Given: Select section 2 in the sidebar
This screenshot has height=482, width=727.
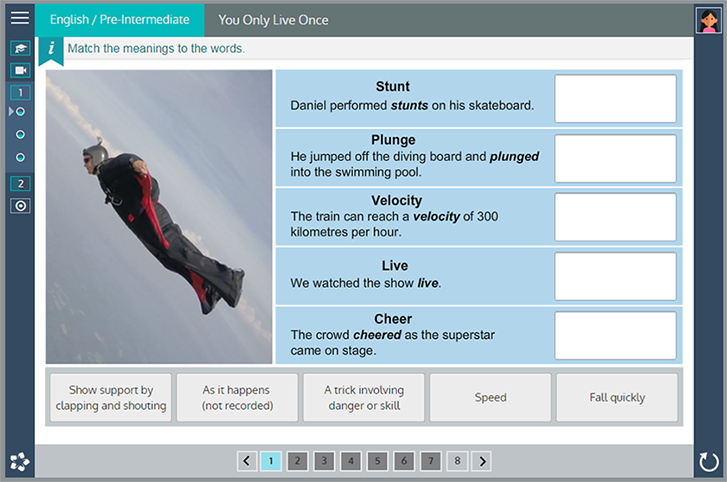Looking at the screenshot, I should coord(21,183).
